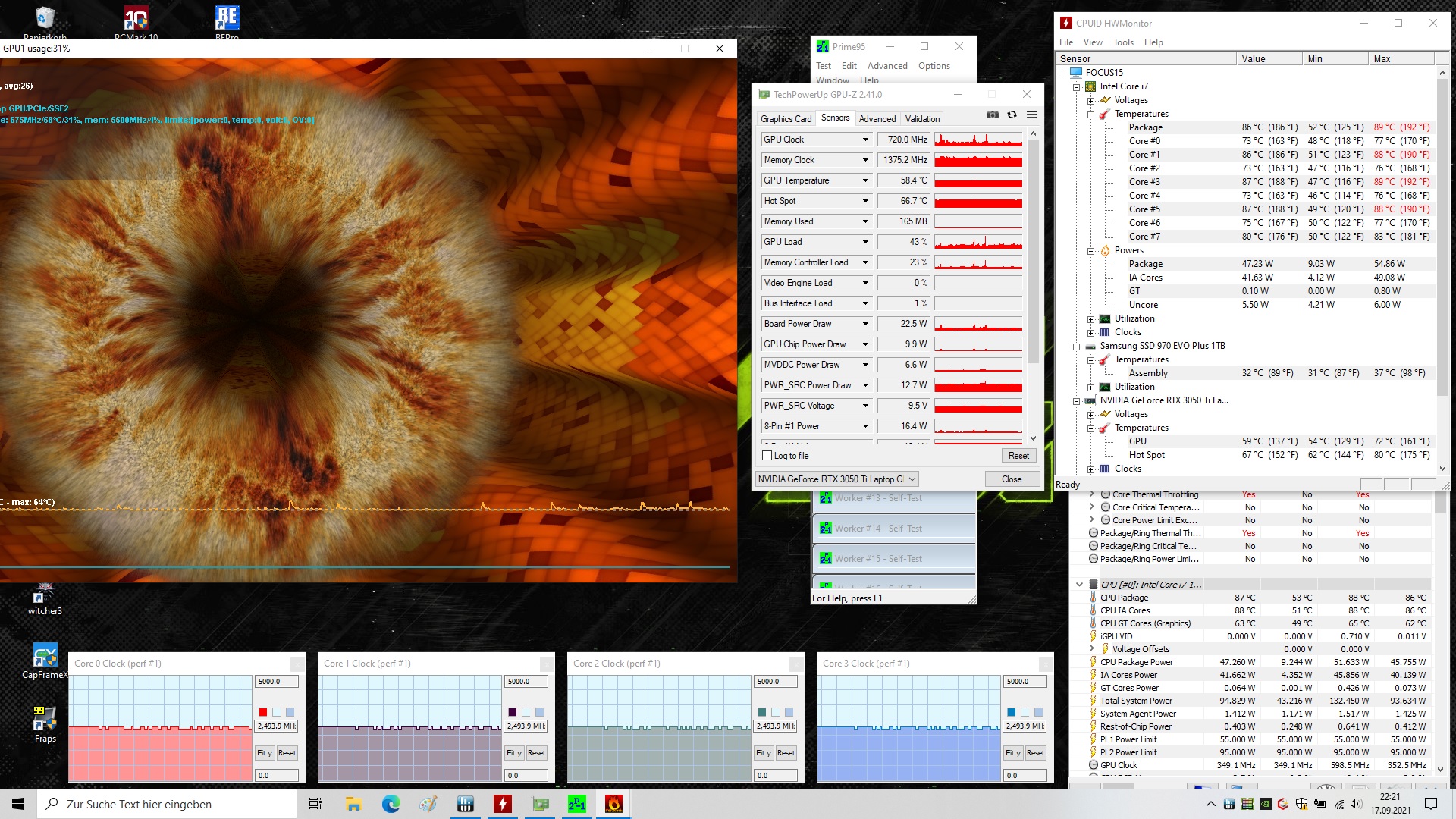Open the GPU selection combo box
The width and height of the screenshot is (1456, 819).
pos(837,479)
